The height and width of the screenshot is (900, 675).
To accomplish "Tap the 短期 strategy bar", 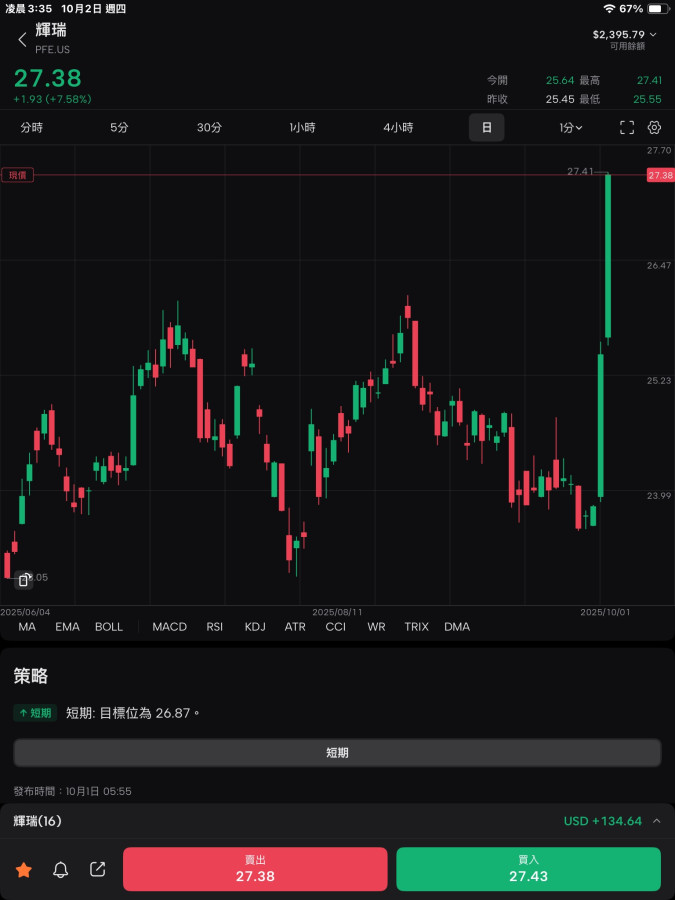I will coord(337,753).
